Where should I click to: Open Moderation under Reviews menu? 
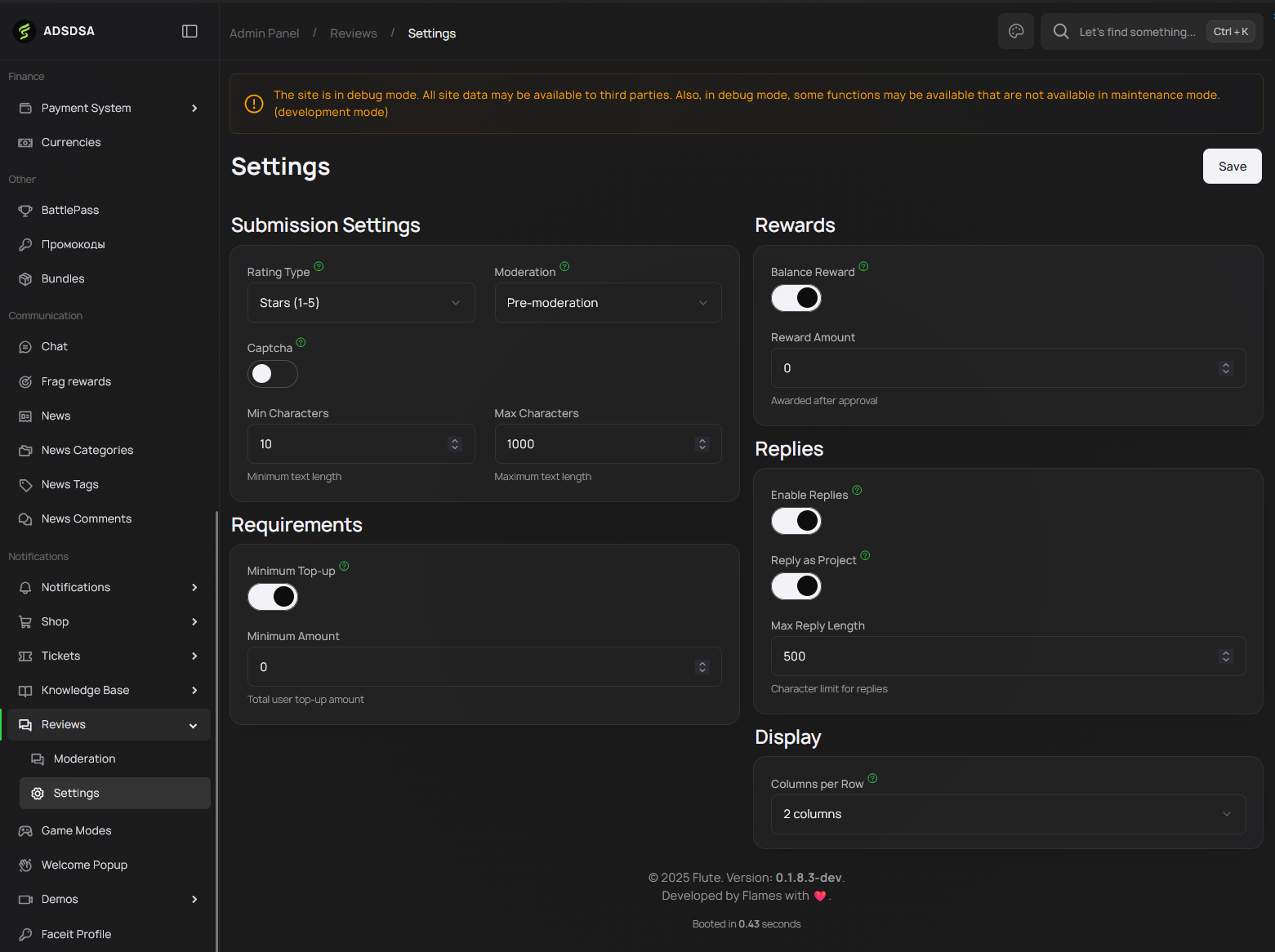point(84,759)
